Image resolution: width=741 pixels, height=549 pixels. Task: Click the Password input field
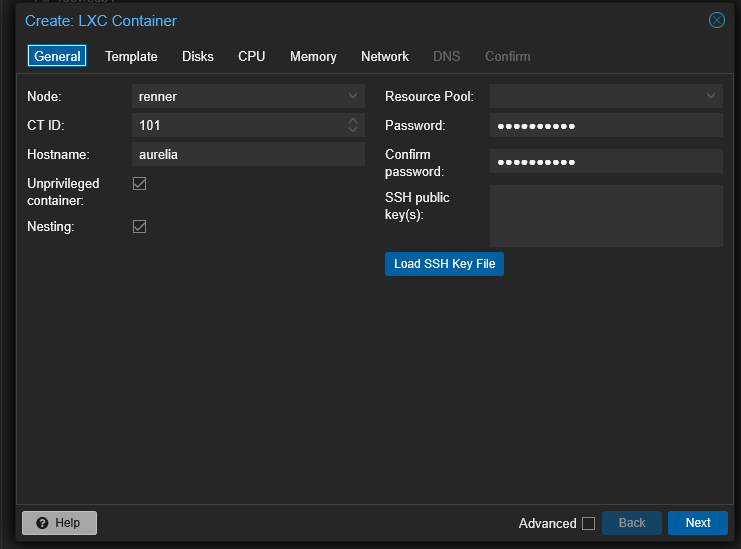(x=606, y=125)
